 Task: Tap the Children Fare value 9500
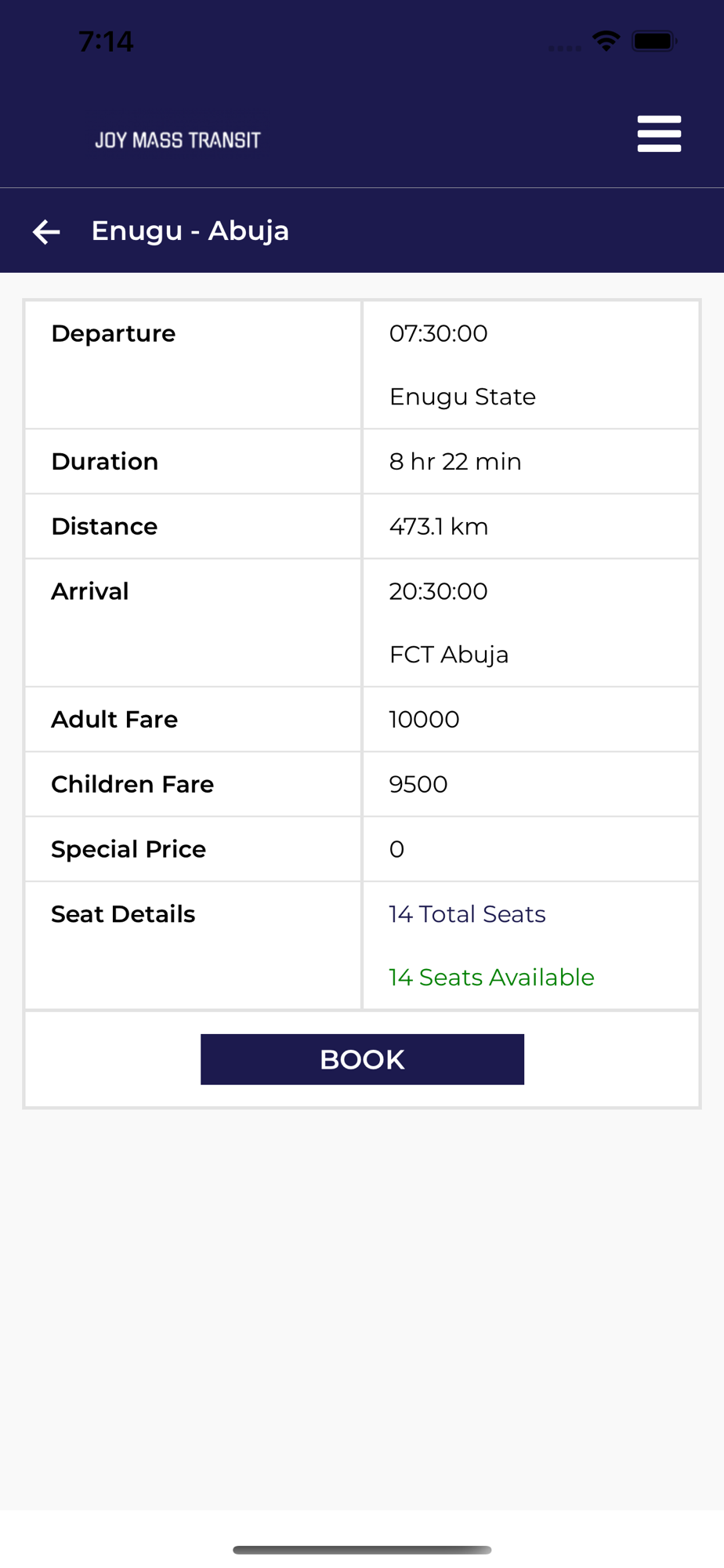tap(418, 785)
